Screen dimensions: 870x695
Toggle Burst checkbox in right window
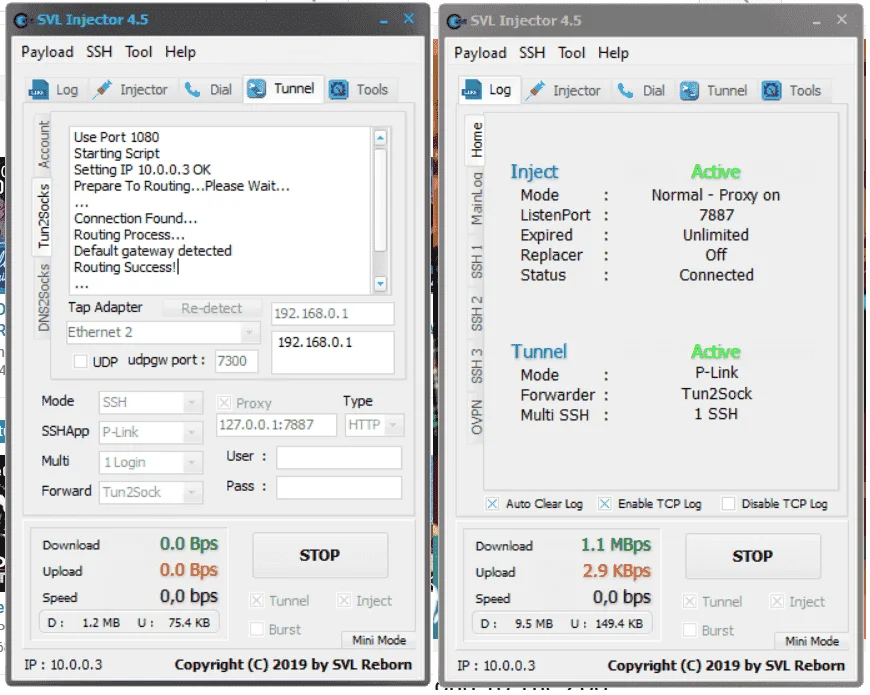(689, 630)
